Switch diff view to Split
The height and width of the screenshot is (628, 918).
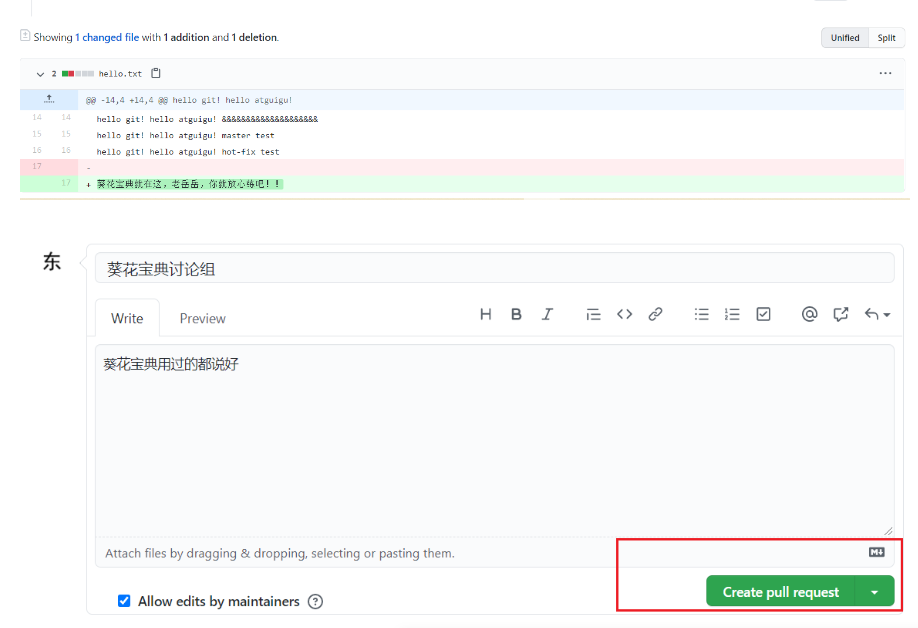coord(886,37)
